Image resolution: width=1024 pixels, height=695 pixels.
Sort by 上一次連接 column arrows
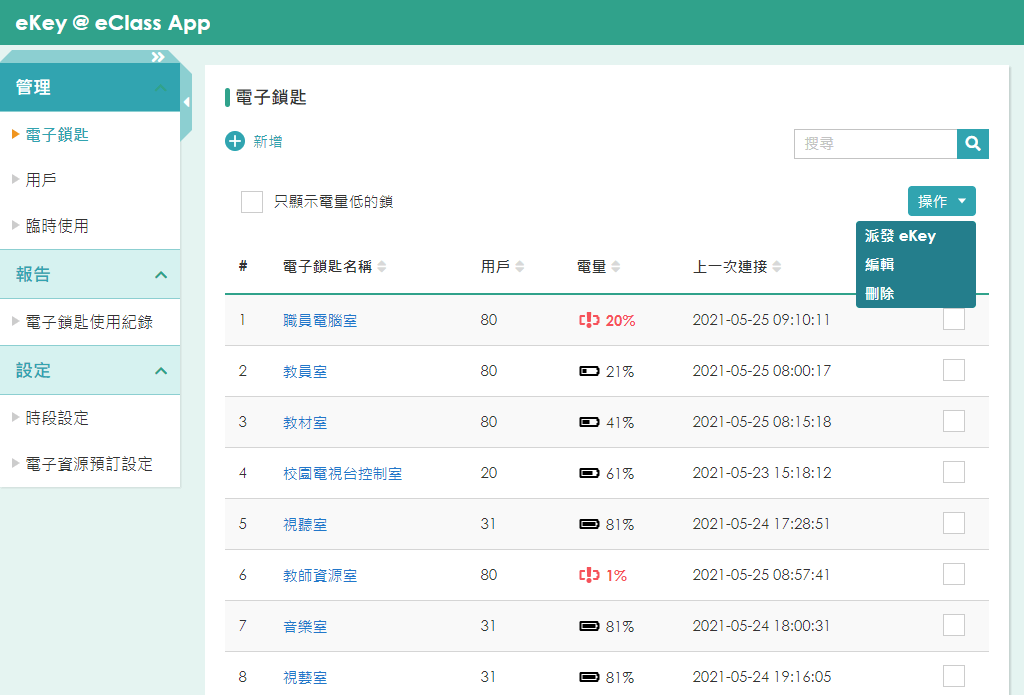pos(776,267)
